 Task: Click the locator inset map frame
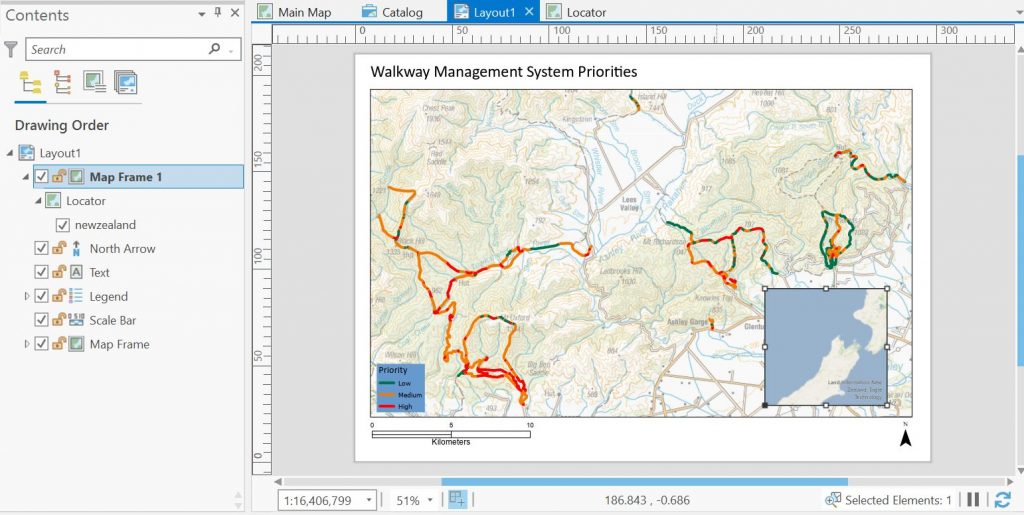(825, 347)
